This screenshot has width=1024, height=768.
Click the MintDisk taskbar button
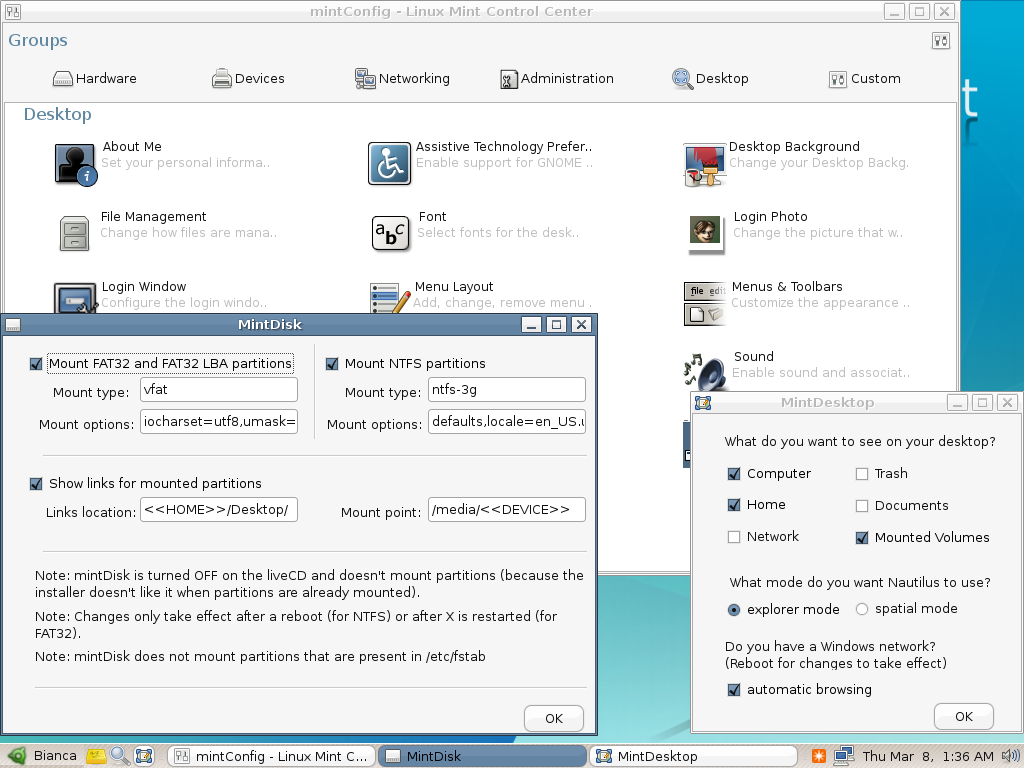tap(483, 756)
